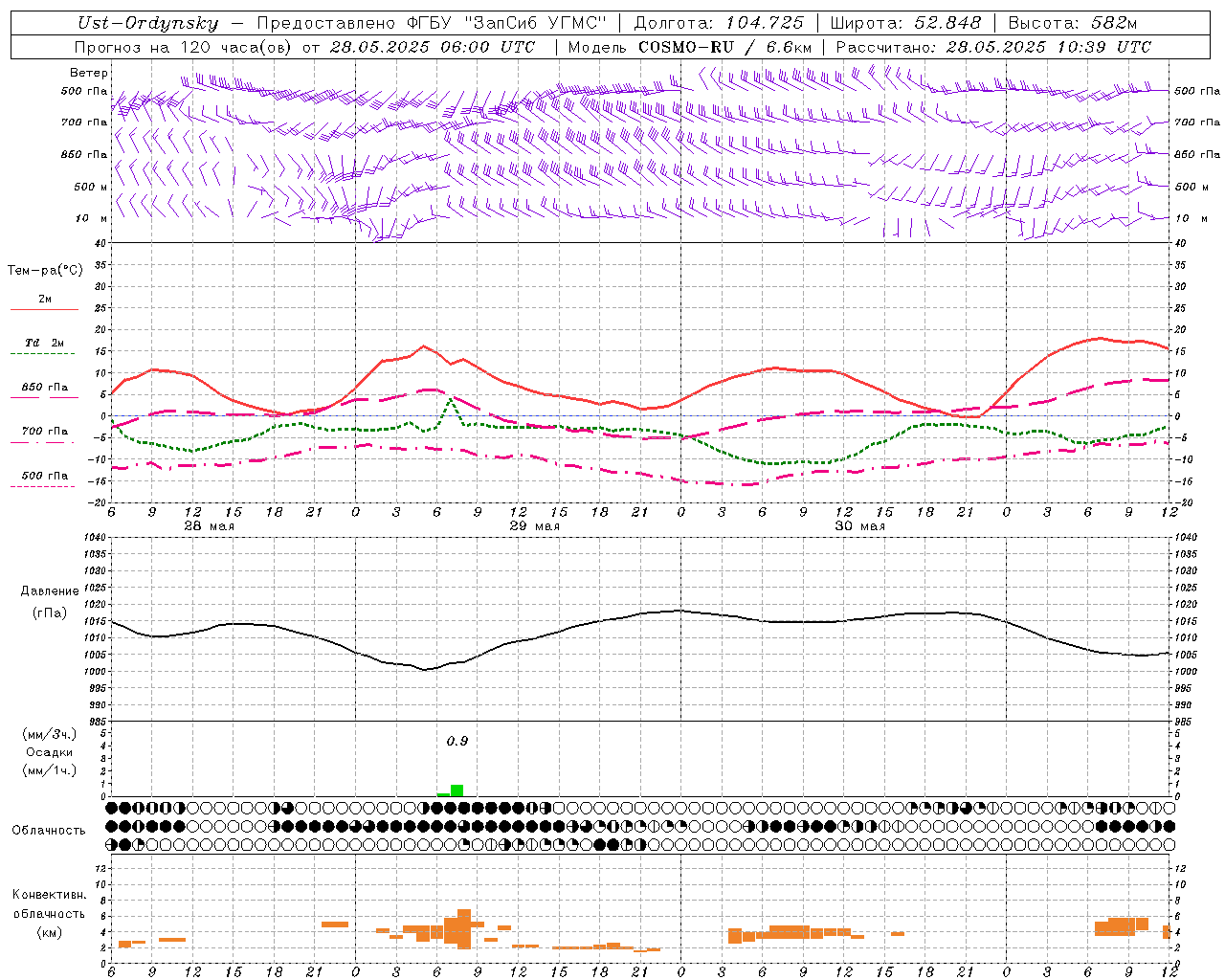Viewport: 1225px width, 980px height.
Task: Click the tall green precipitation bar
Action: (457, 791)
